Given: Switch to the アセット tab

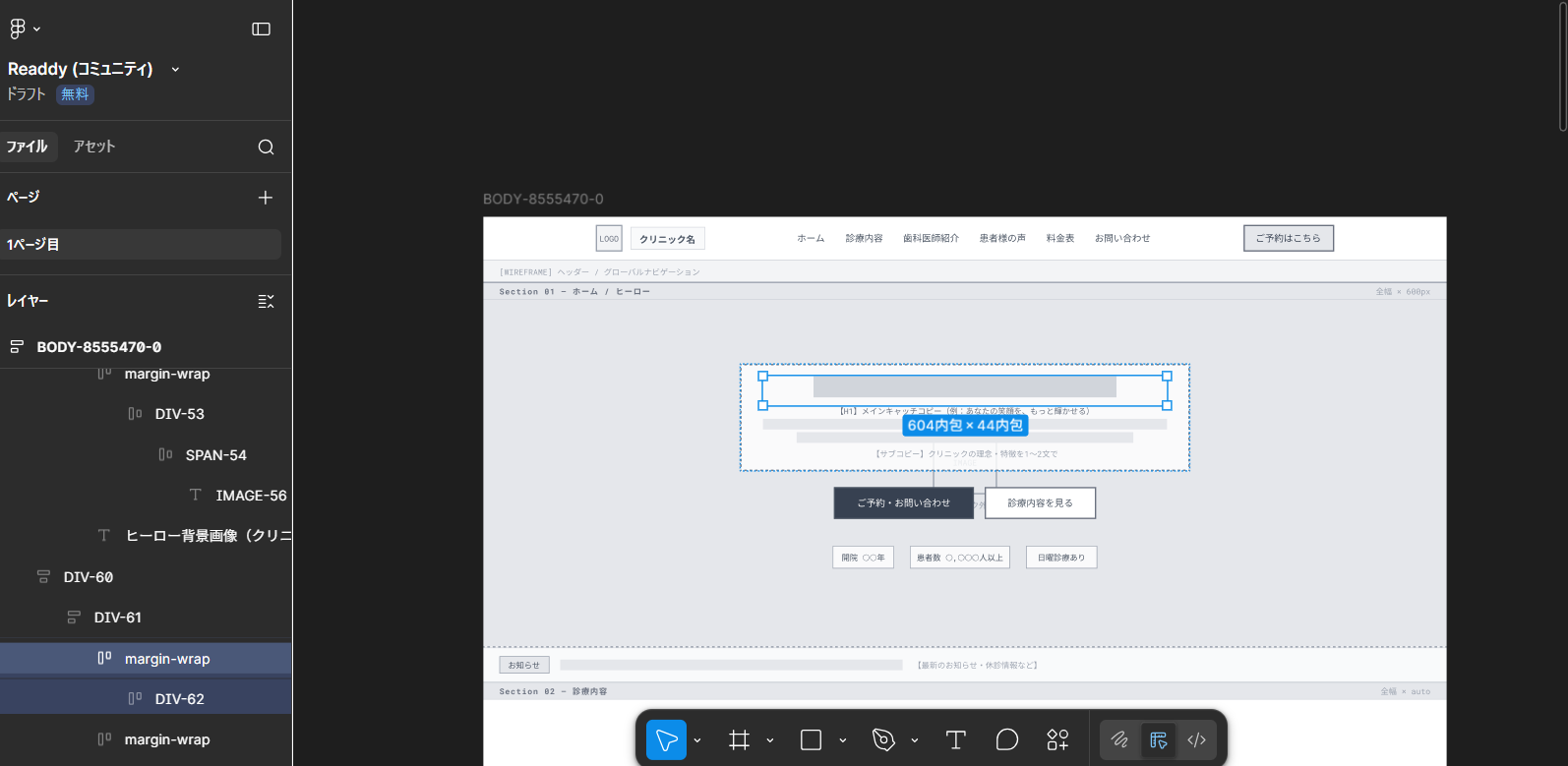Looking at the screenshot, I should point(94,147).
